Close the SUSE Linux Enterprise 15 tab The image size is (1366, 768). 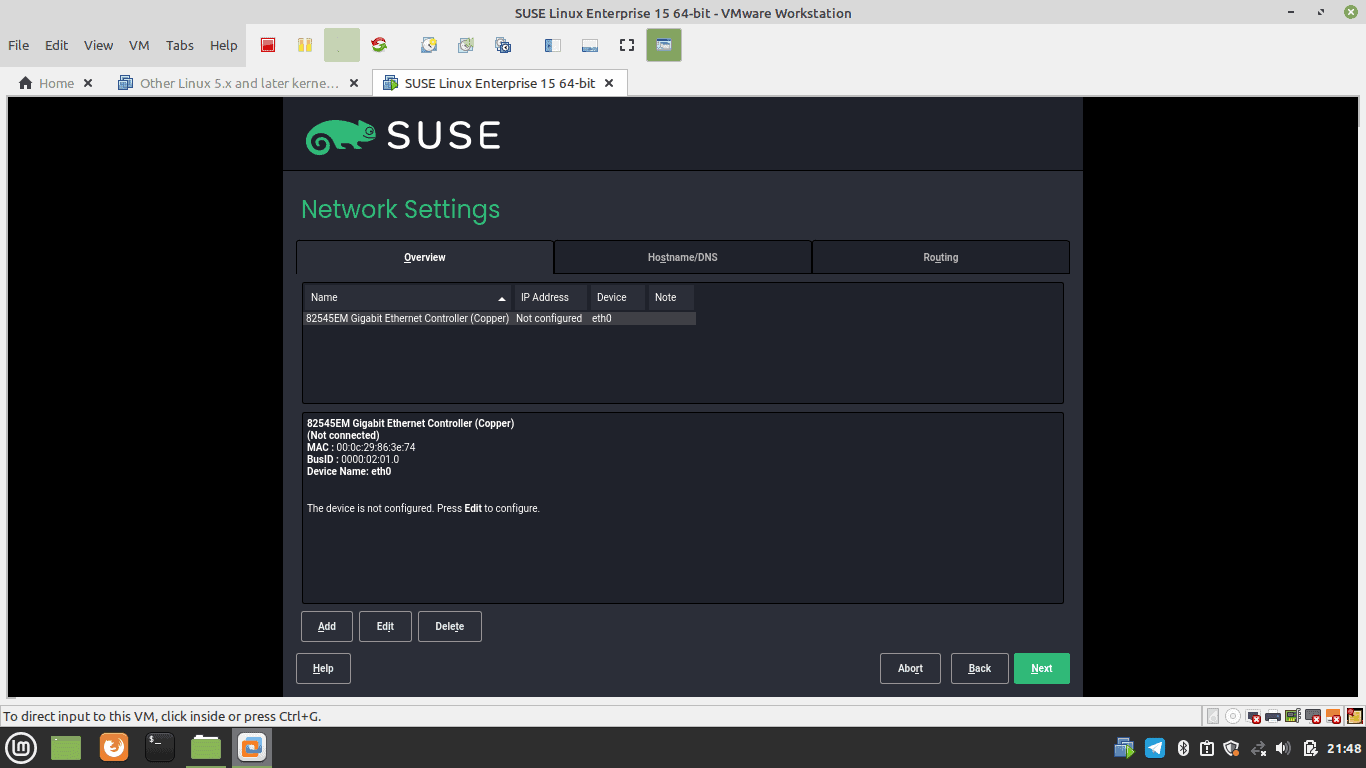pyautogui.click(x=609, y=83)
